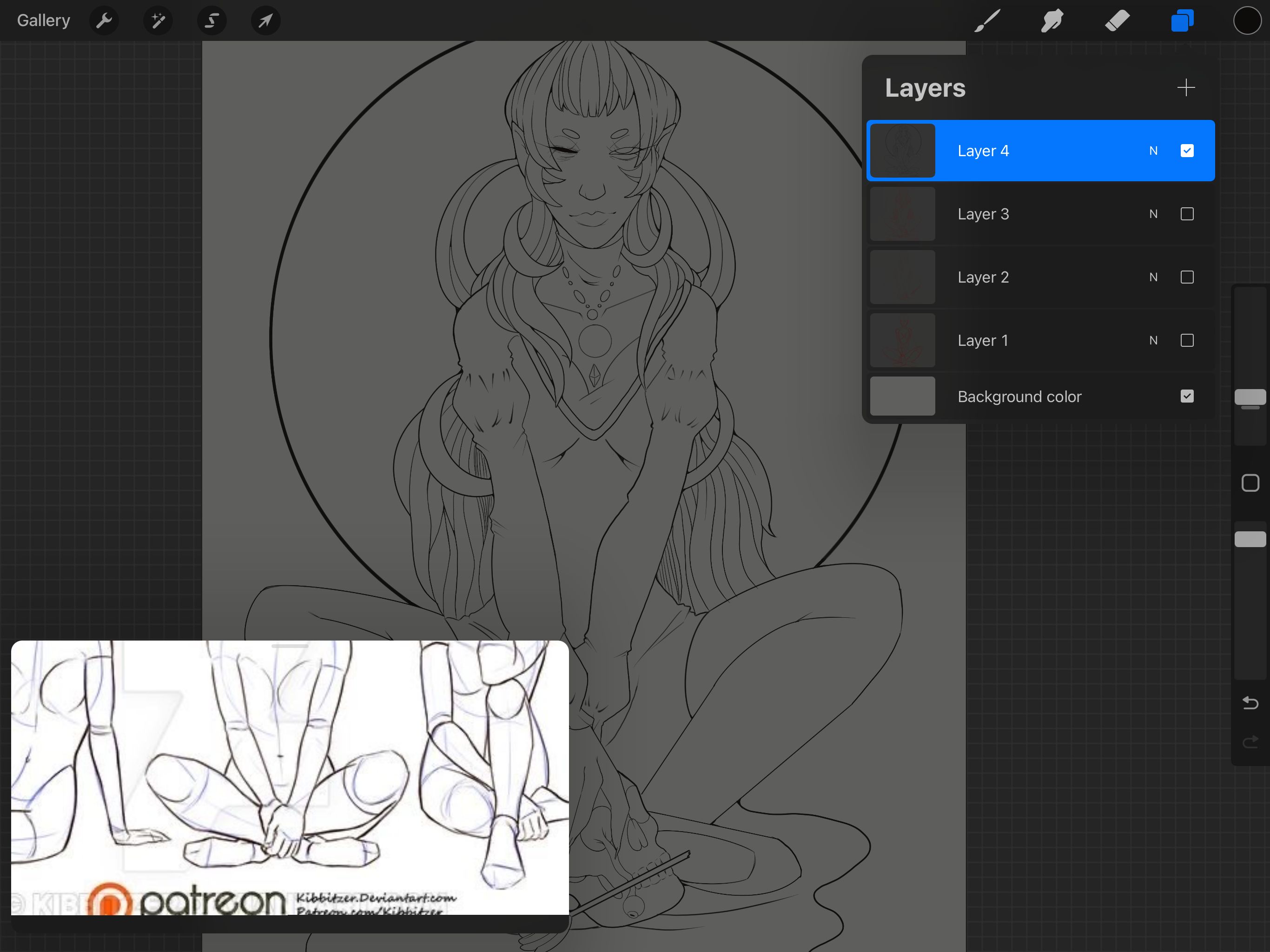Click the 'Layer 3' name text

(983, 214)
